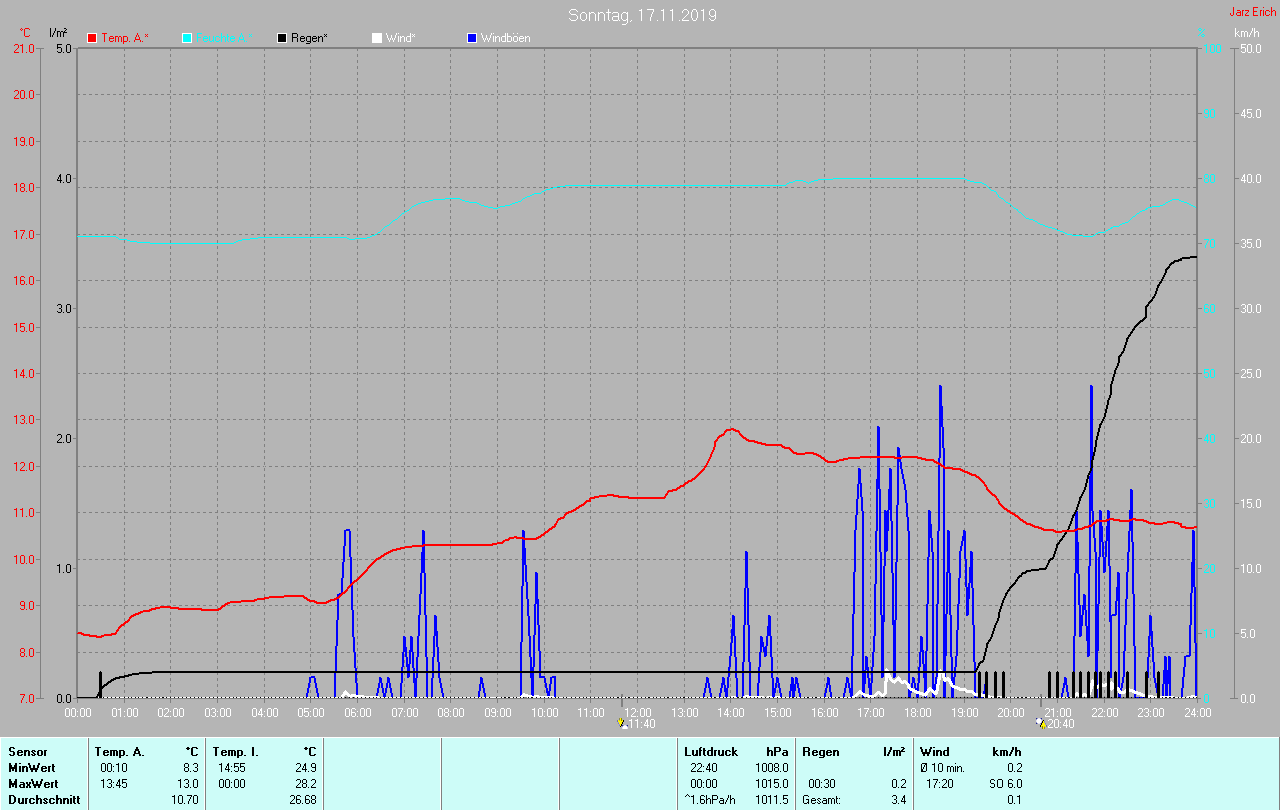1280x810 pixels.
Task: Click the pressure value '1008.0'
Action: click(772, 767)
